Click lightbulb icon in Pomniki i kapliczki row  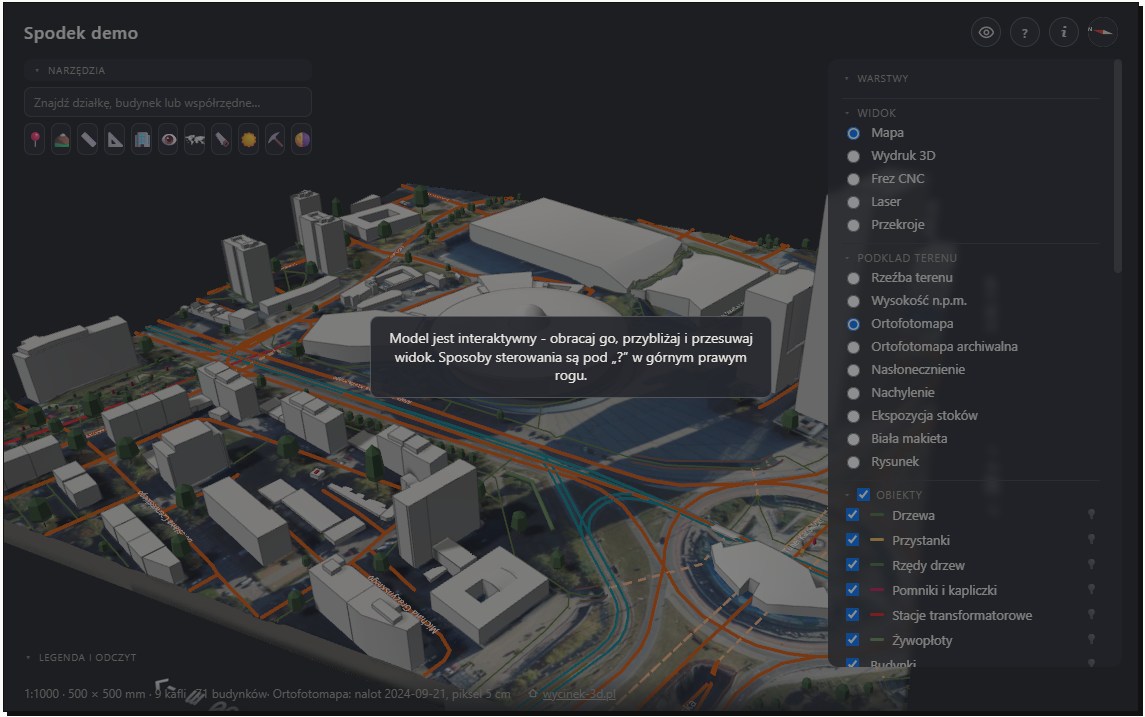click(1092, 589)
